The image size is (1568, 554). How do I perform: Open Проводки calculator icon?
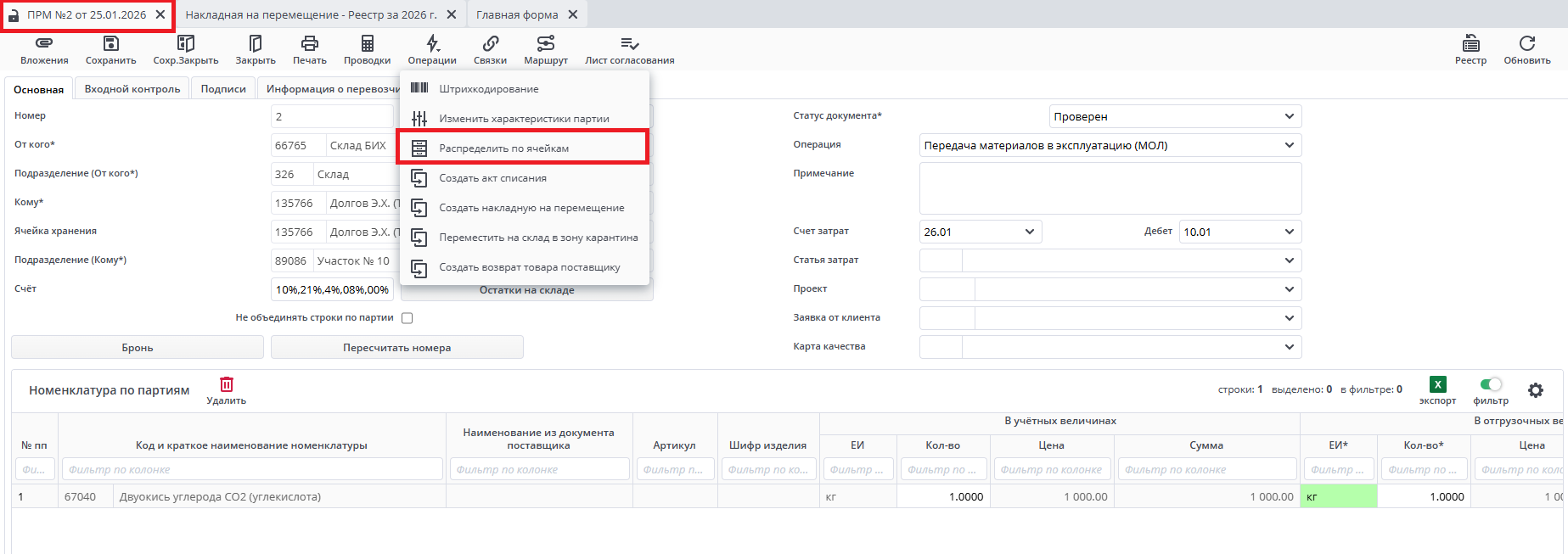coord(367,43)
